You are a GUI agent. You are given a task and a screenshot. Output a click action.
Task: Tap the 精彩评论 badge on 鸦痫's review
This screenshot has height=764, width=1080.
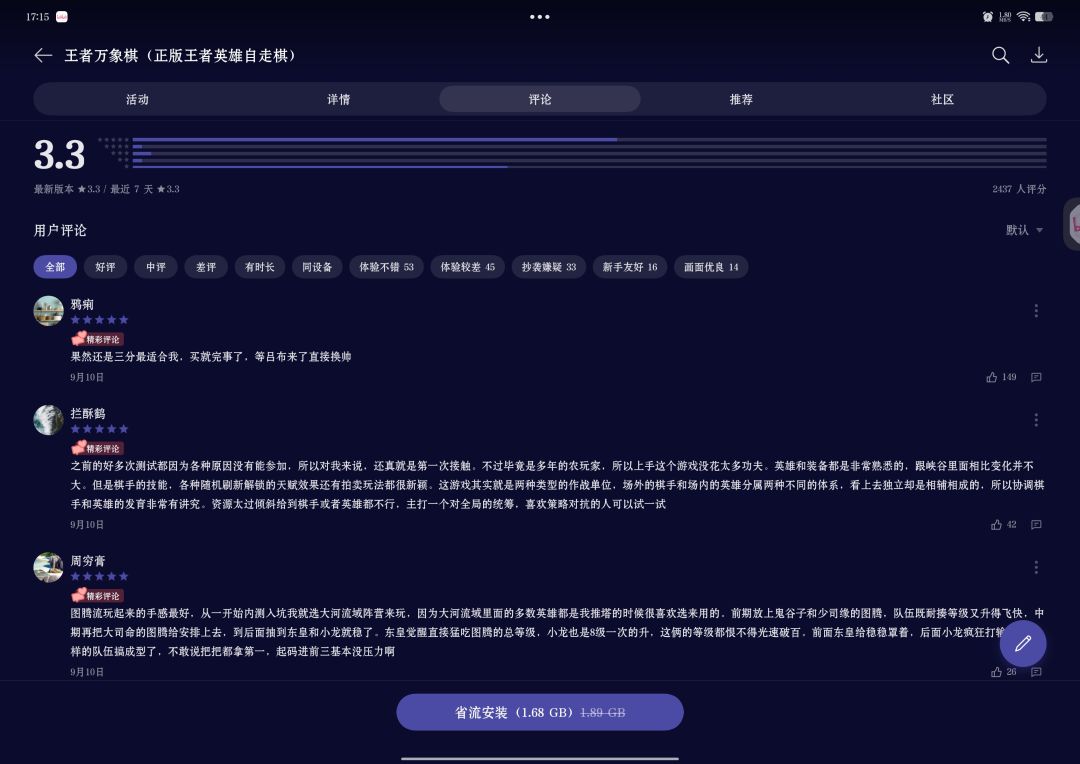[x=97, y=339]
